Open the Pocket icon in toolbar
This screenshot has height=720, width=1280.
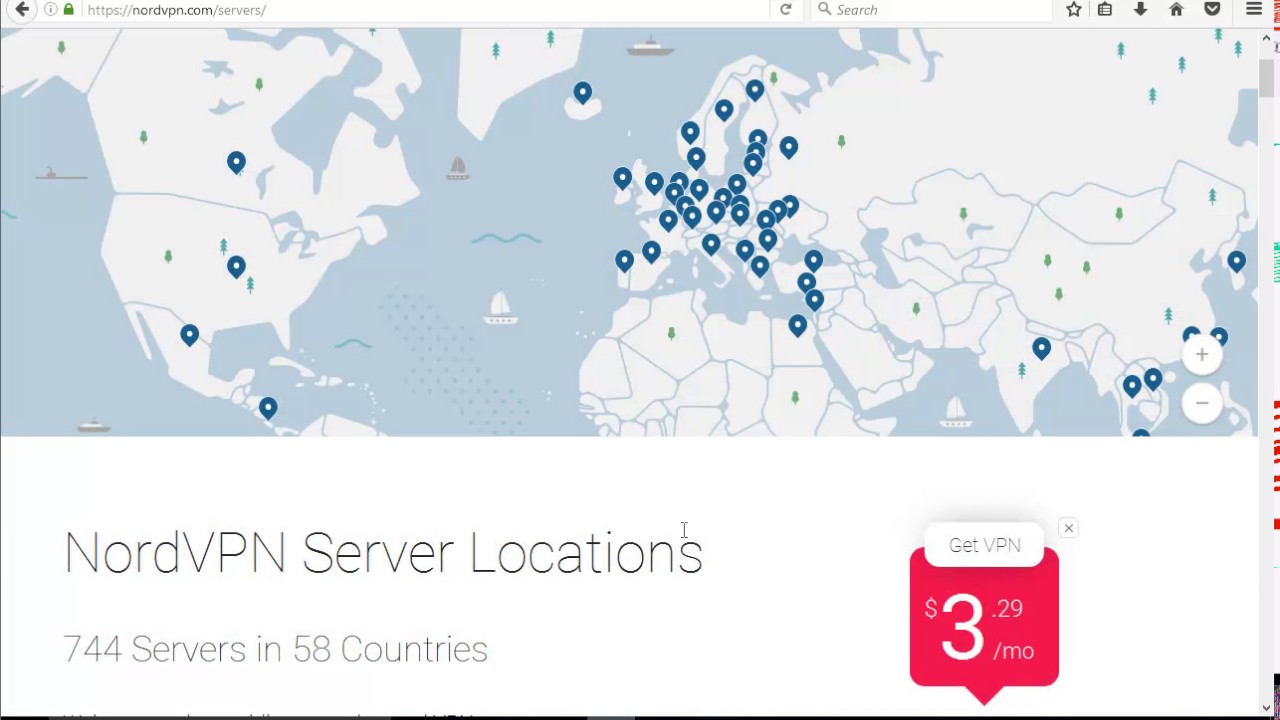(1212, 9)
